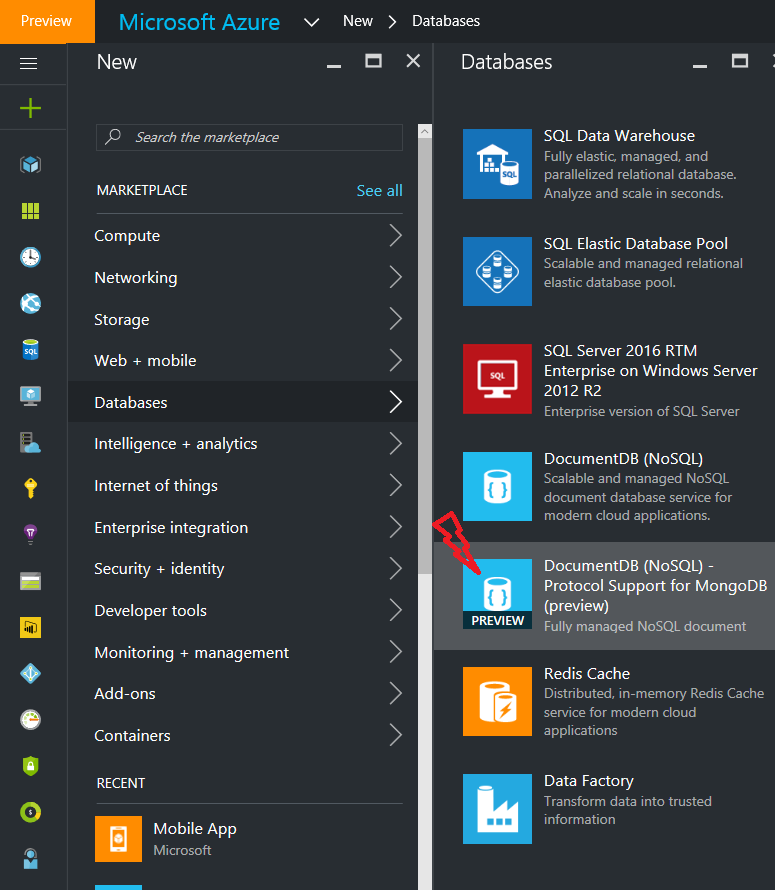Open the green grid All resources icon
The width and height of the screenshot is (775, 890).
tap(30, 211)
